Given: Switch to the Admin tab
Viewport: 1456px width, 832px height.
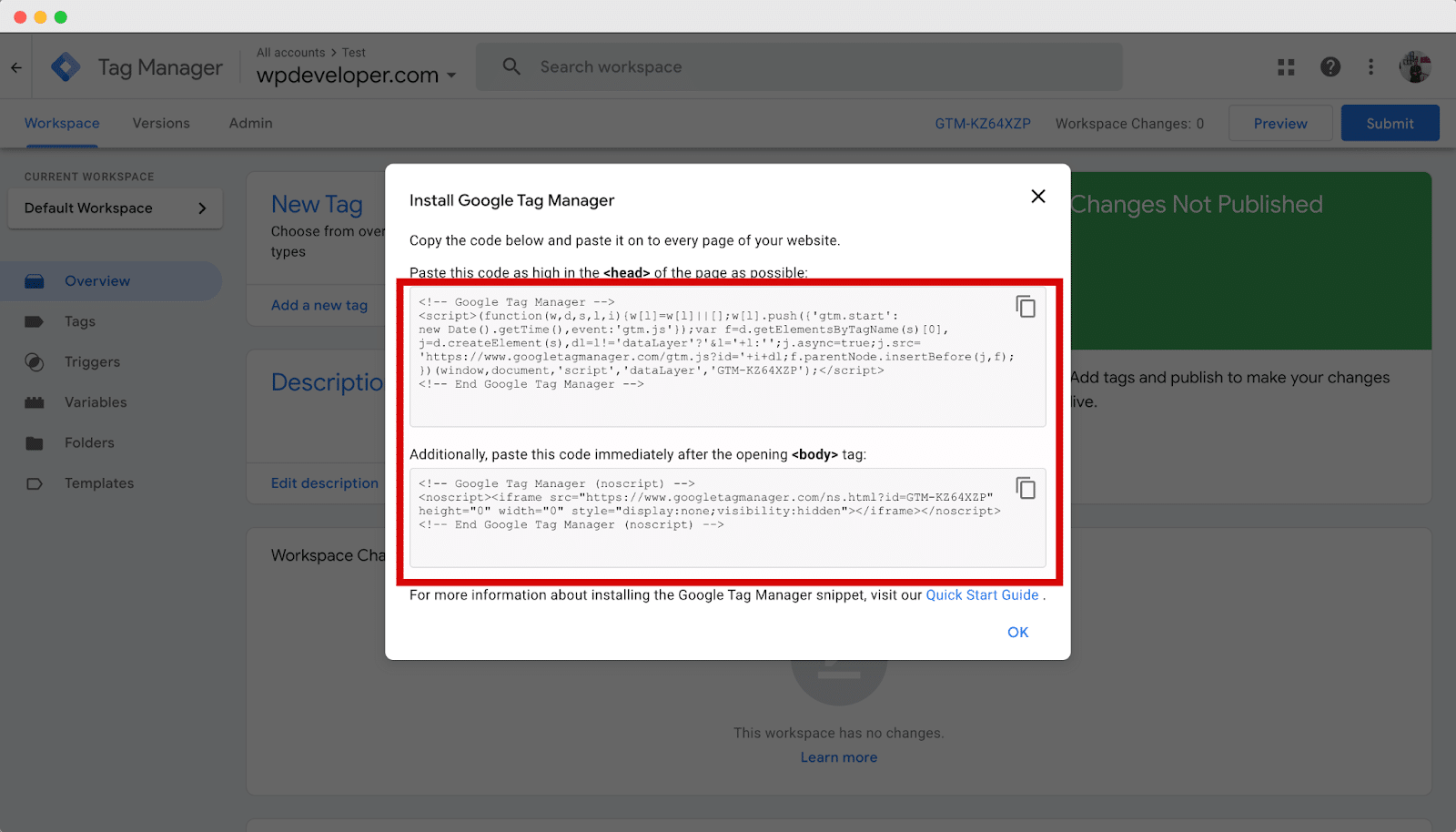Looking at the screenshot, I should [x=251, y=123].
